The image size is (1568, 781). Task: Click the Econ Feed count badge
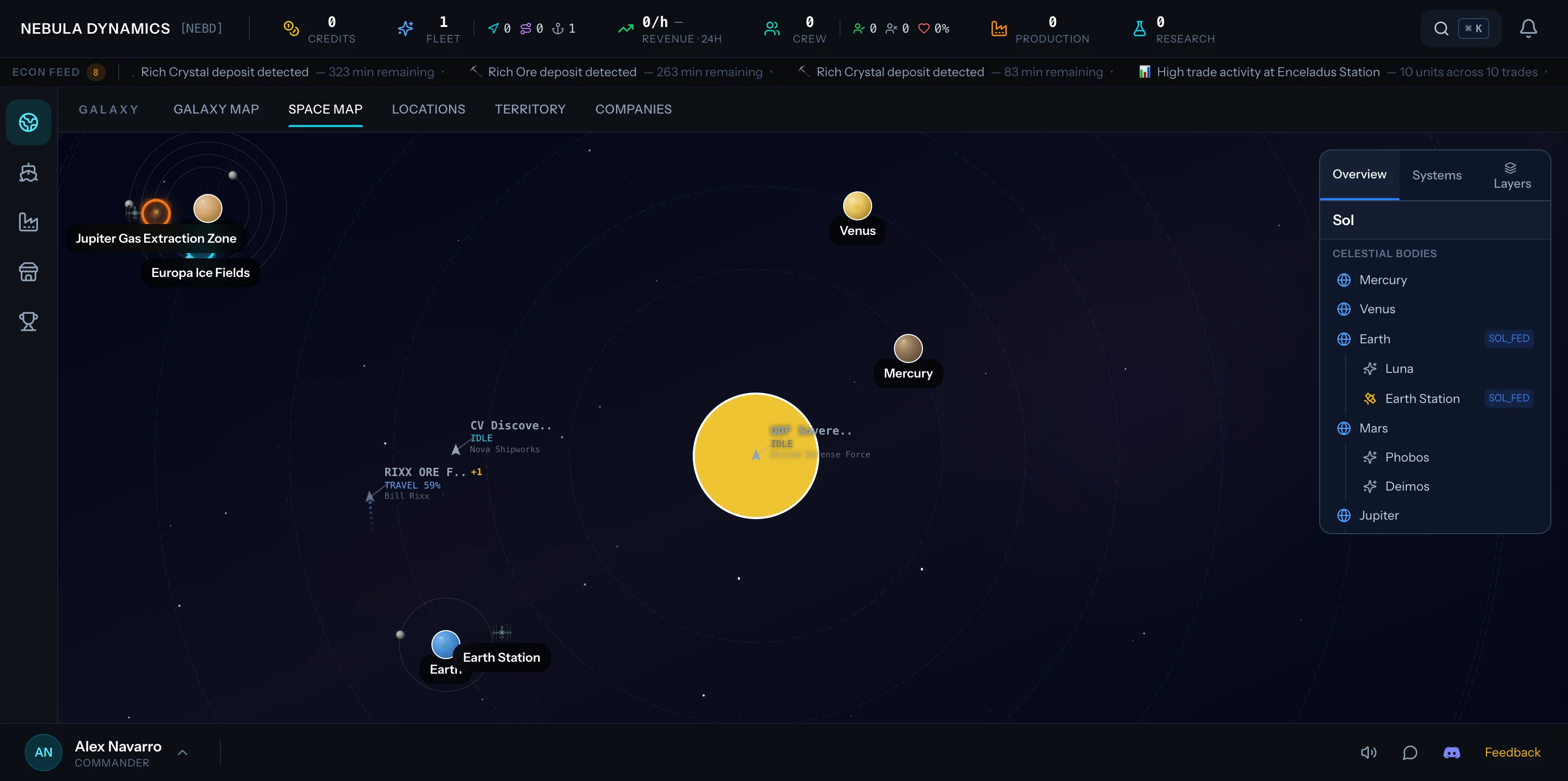(95, 73)
